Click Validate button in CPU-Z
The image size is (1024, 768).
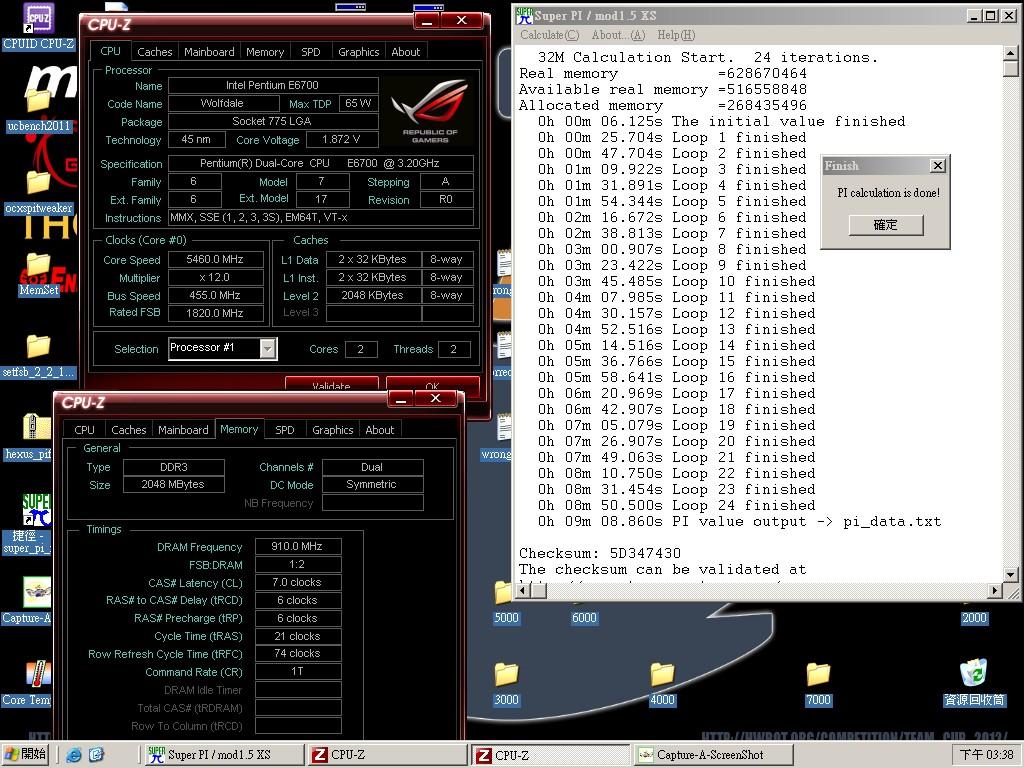[x=332, y=384]
